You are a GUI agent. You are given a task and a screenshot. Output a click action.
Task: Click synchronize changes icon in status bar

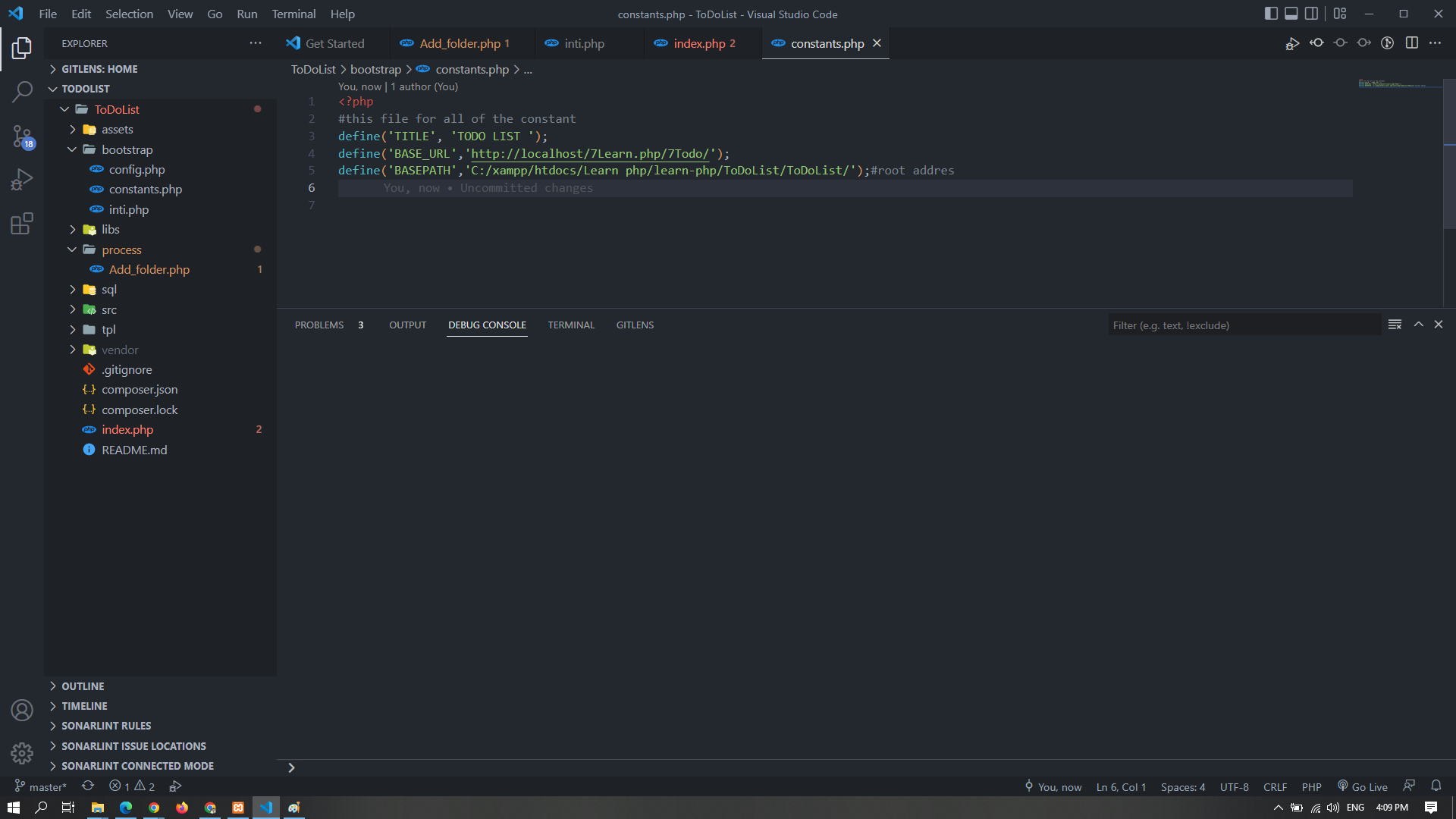click(88, 786)
